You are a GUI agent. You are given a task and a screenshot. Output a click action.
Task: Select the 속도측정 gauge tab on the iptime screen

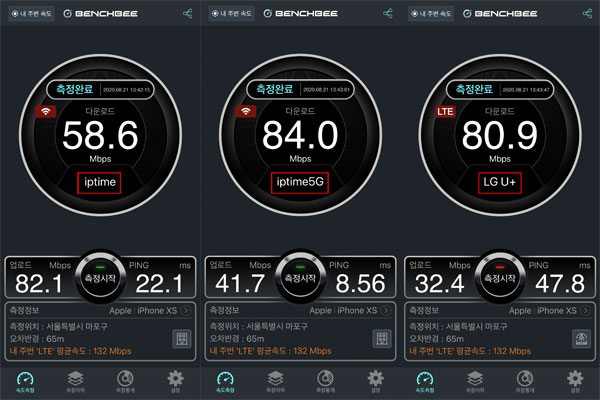point(25,382)
